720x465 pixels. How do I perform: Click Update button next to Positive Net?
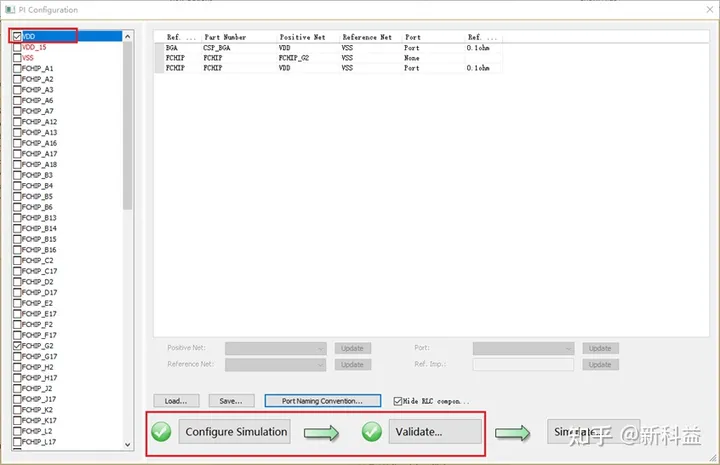353,348
